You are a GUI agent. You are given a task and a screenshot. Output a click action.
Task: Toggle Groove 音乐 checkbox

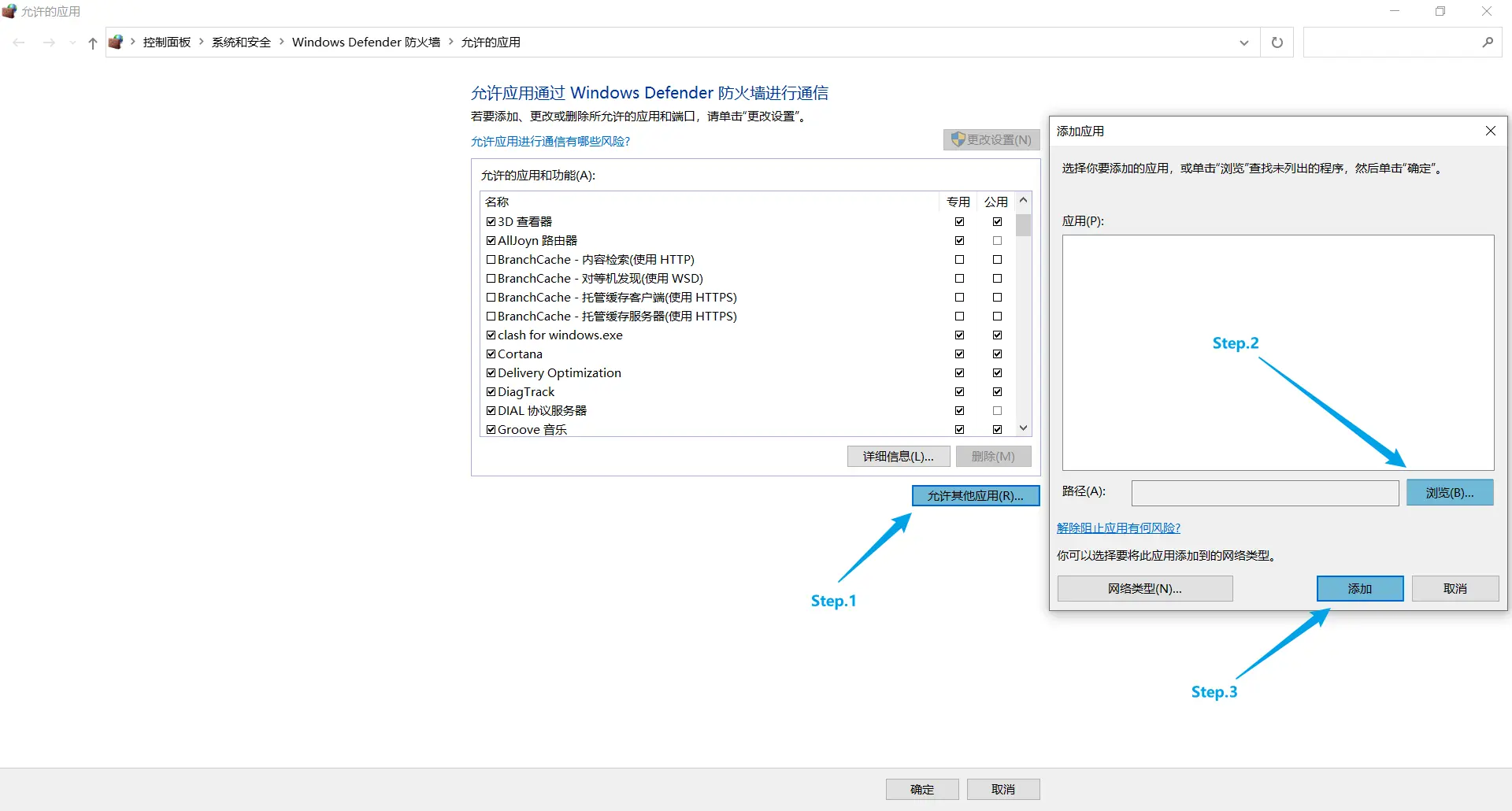[x=491, y=430]
